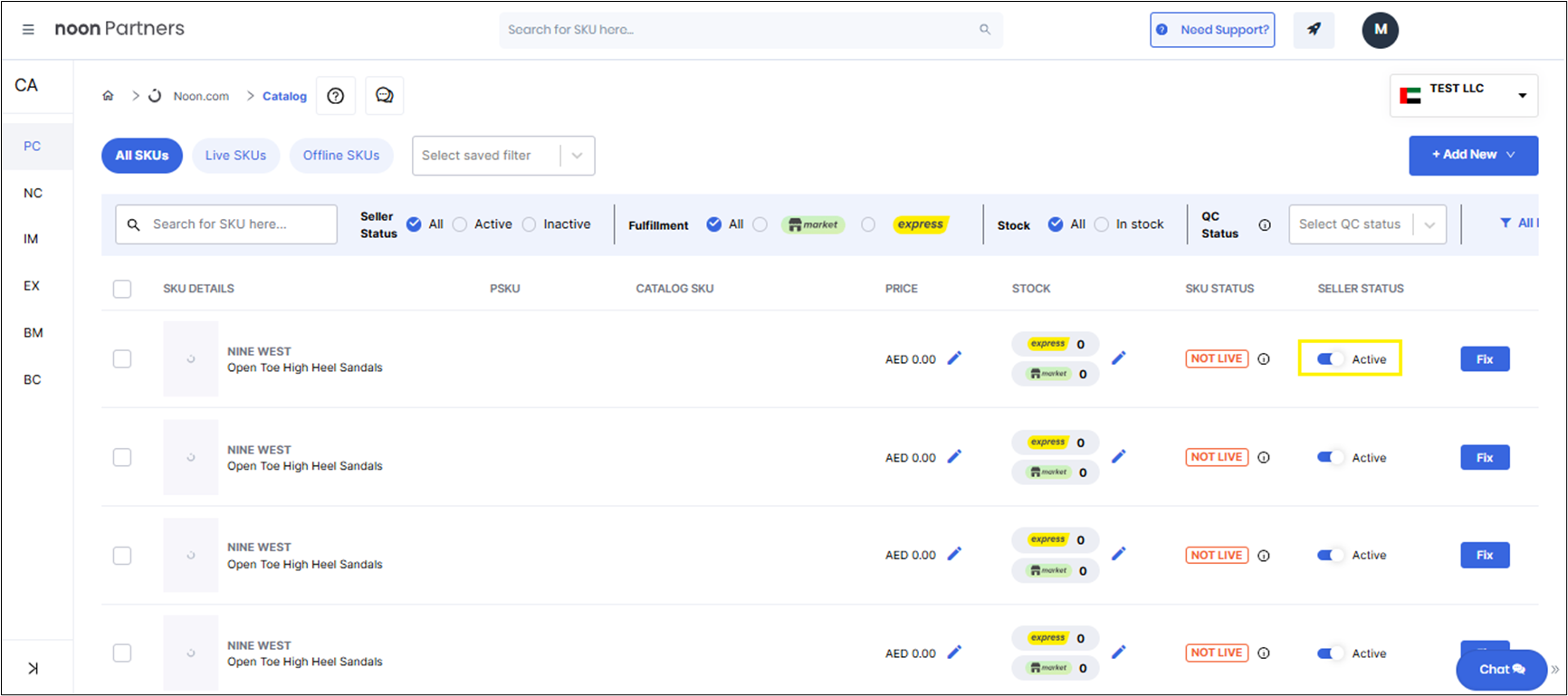Screen dimensions: 1568x696
Task: Click Fix button in third sandals row
Action: tap(1485, 556)
